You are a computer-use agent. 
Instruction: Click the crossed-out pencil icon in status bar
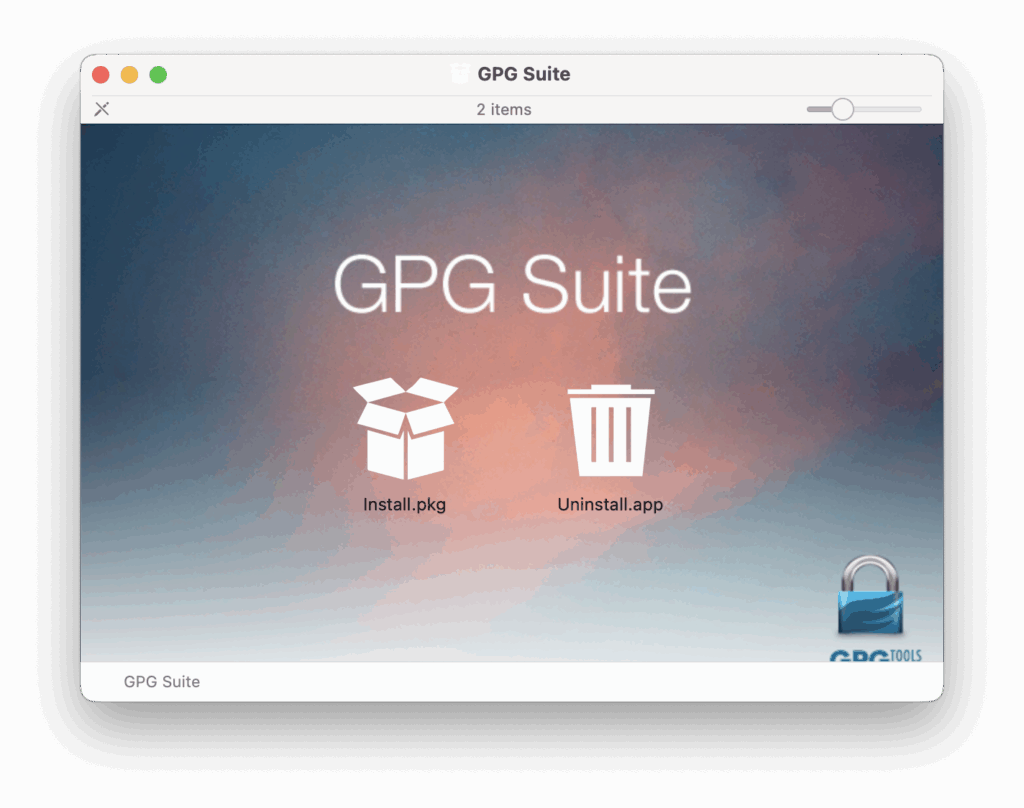102,109
